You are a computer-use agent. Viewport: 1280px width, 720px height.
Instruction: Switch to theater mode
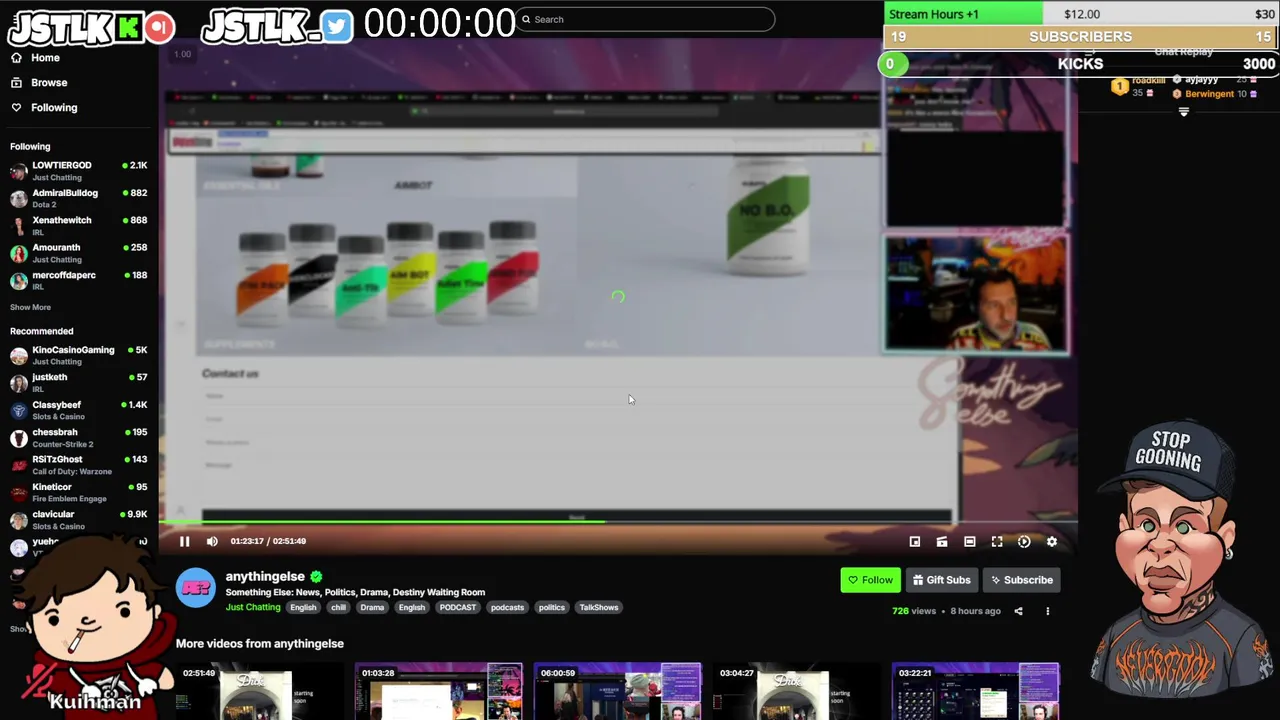coord(969,541)
